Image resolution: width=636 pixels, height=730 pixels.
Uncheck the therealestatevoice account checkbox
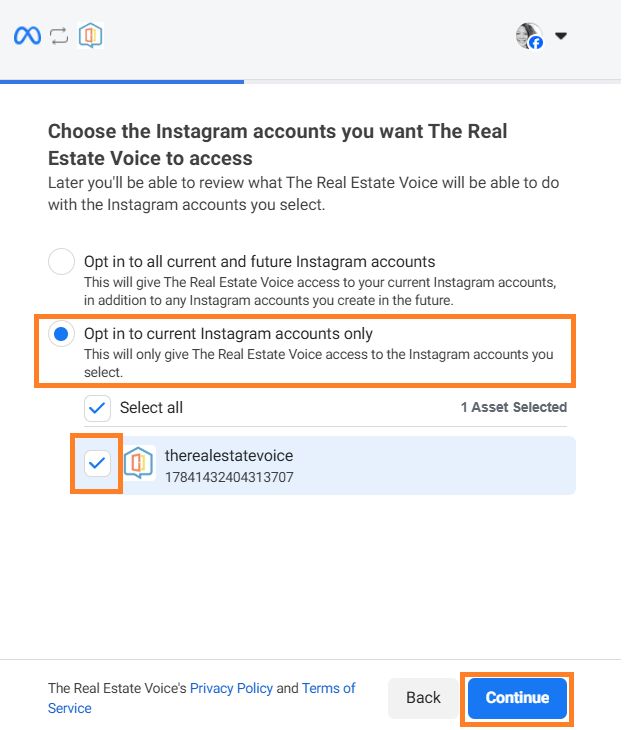click(x=97, y=463)
